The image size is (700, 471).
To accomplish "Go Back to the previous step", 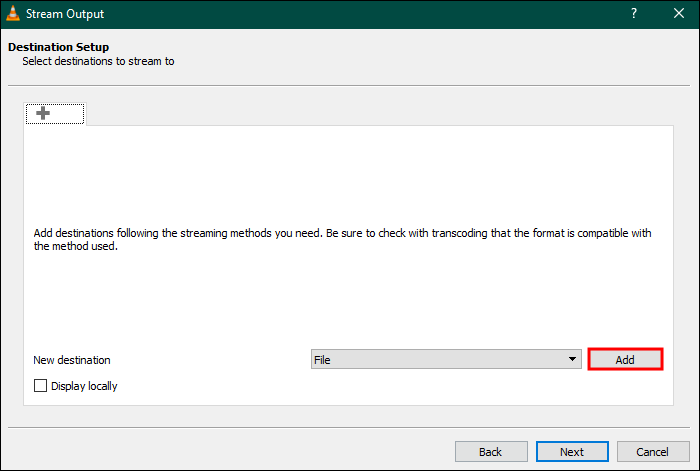I will (x=490, y=452).
